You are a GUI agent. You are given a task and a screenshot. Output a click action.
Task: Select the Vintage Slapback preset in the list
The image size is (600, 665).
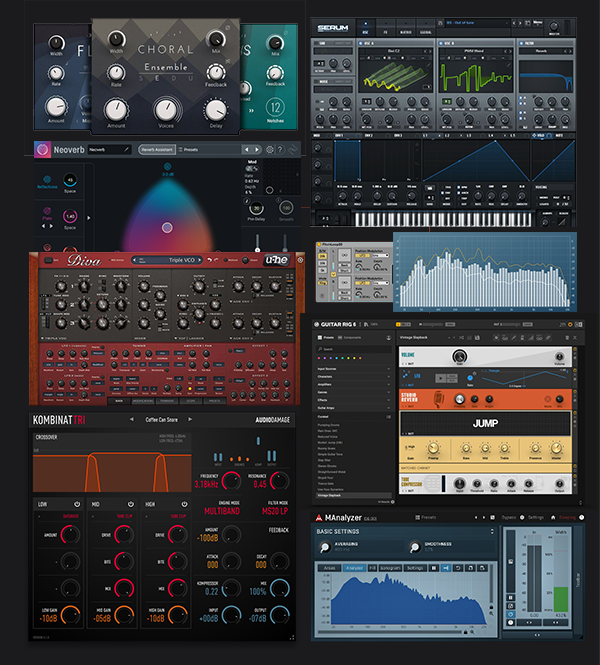354,495
